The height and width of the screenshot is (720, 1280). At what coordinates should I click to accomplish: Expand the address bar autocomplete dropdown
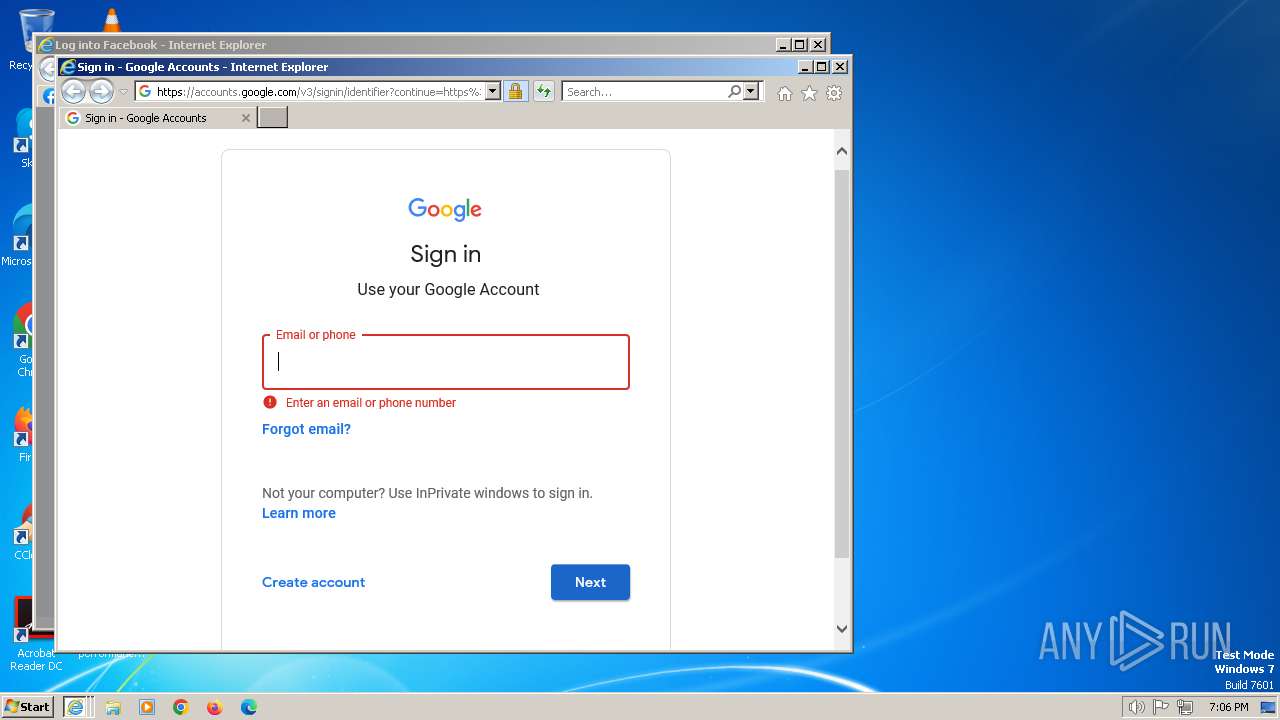(493, 92)
